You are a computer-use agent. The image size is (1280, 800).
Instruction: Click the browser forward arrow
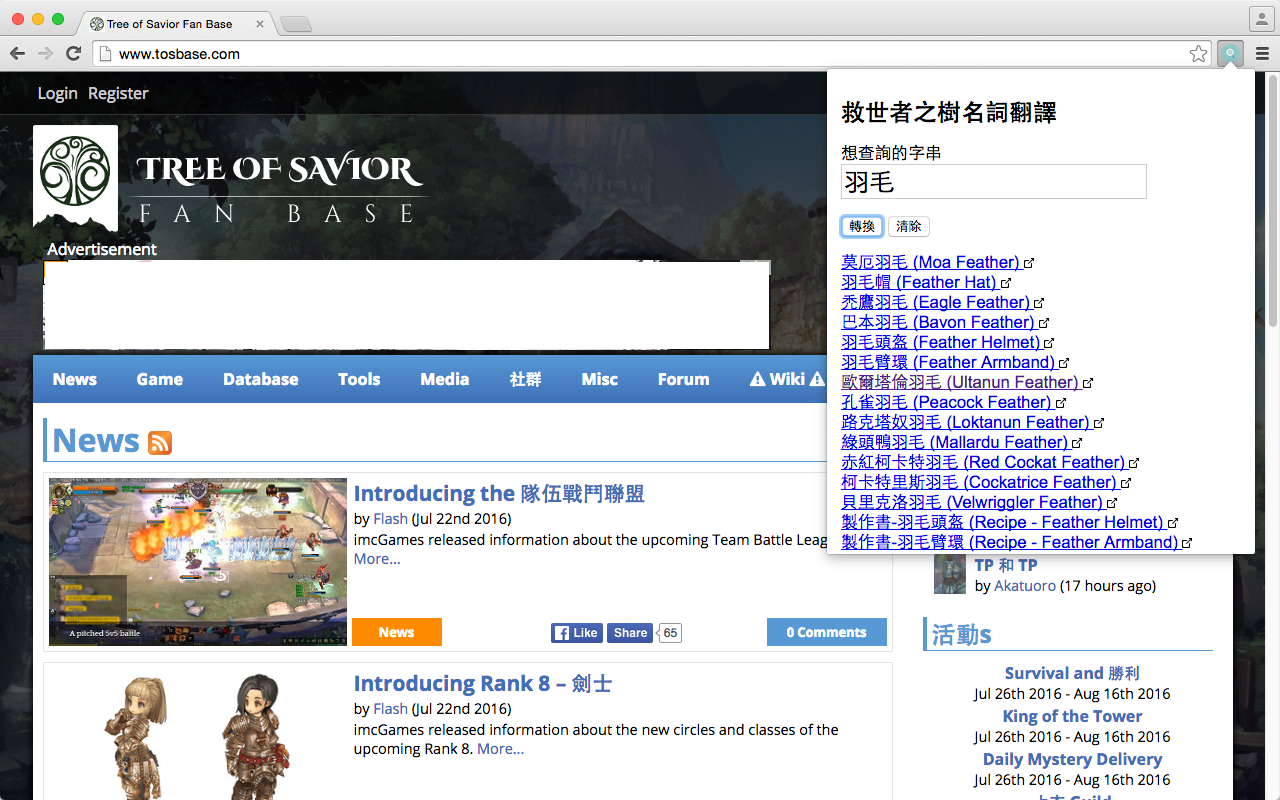(45, 53)
